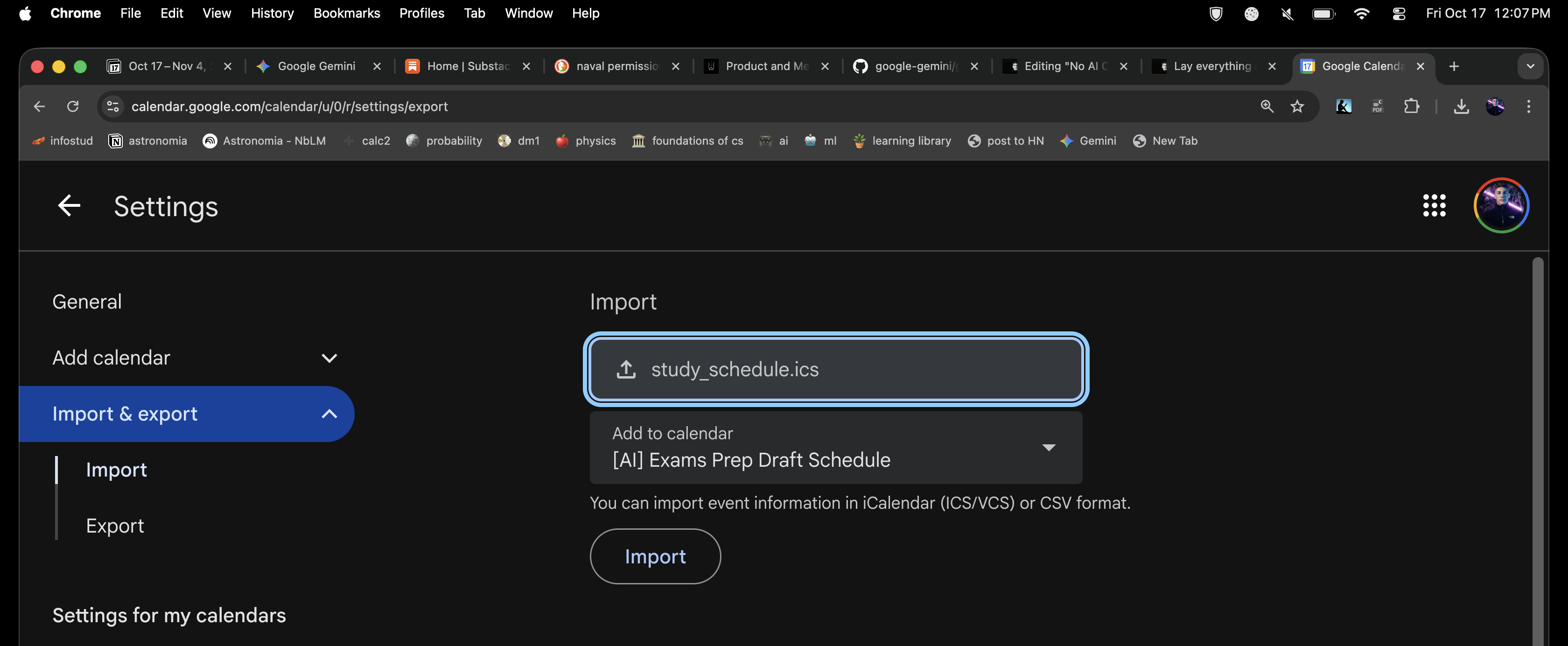Select Export in the sidebar
This screenshot has width=1568, height=646.
pos(114,526)
